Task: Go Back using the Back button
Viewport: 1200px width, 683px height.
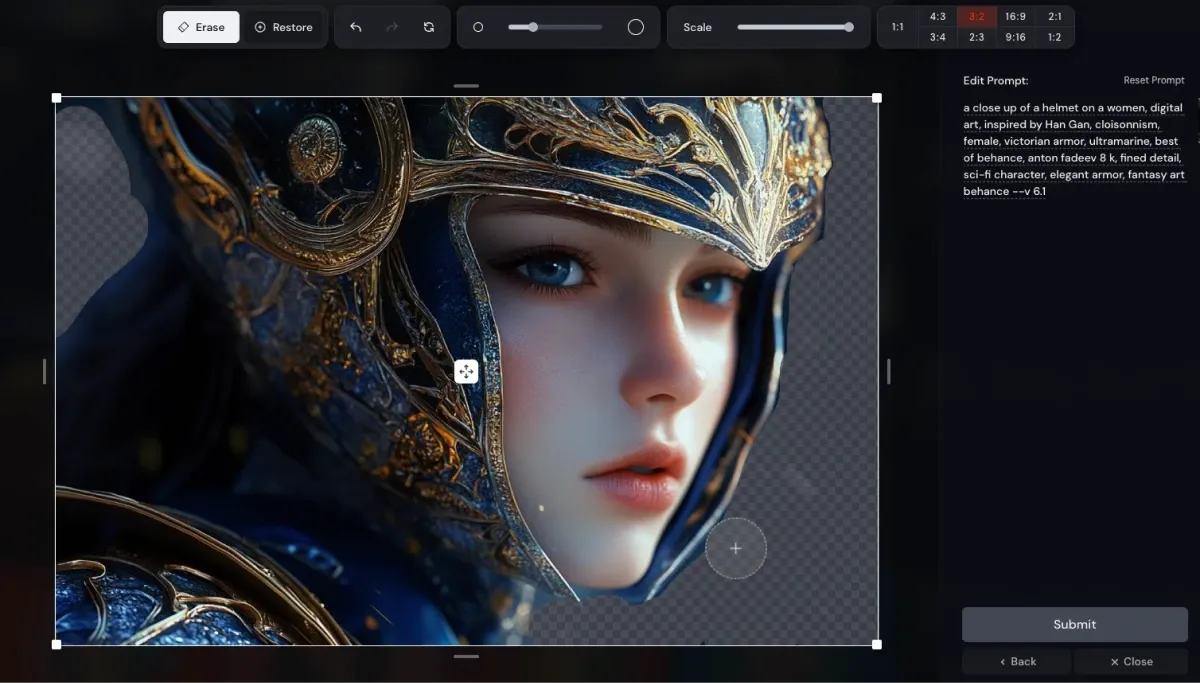Action: (1017, 661)
